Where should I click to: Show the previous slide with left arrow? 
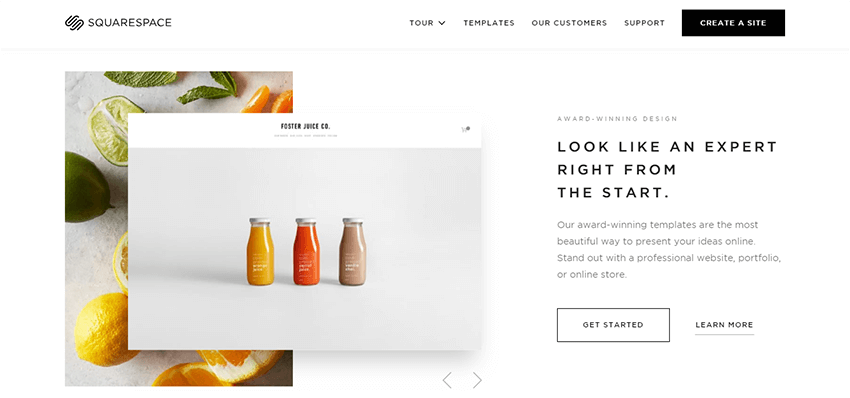click(447, 380)
